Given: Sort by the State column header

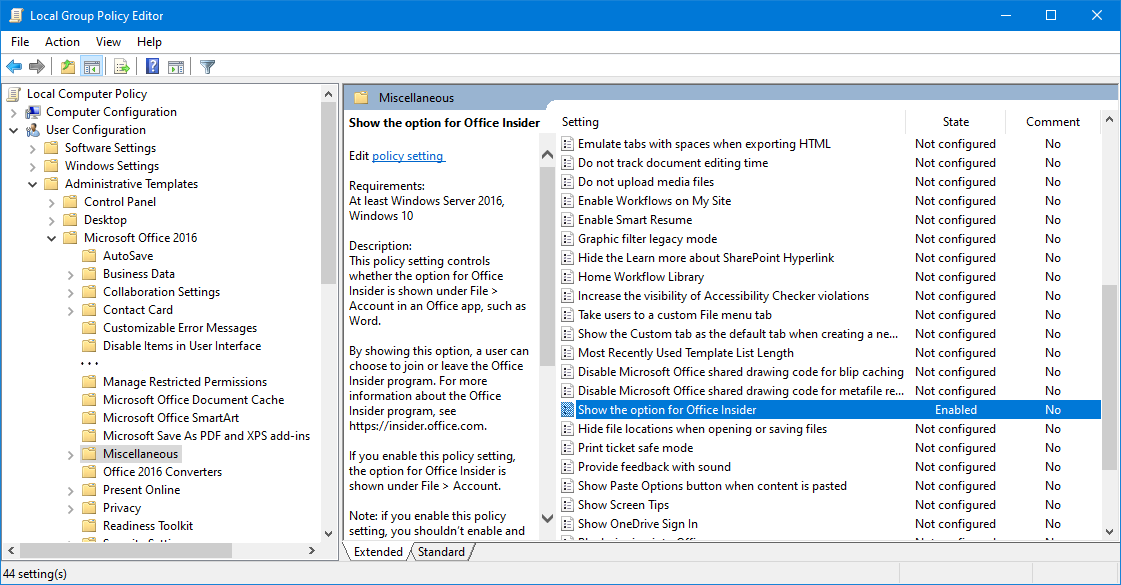Looking at the screenshot, I should [x=955, y=122].
